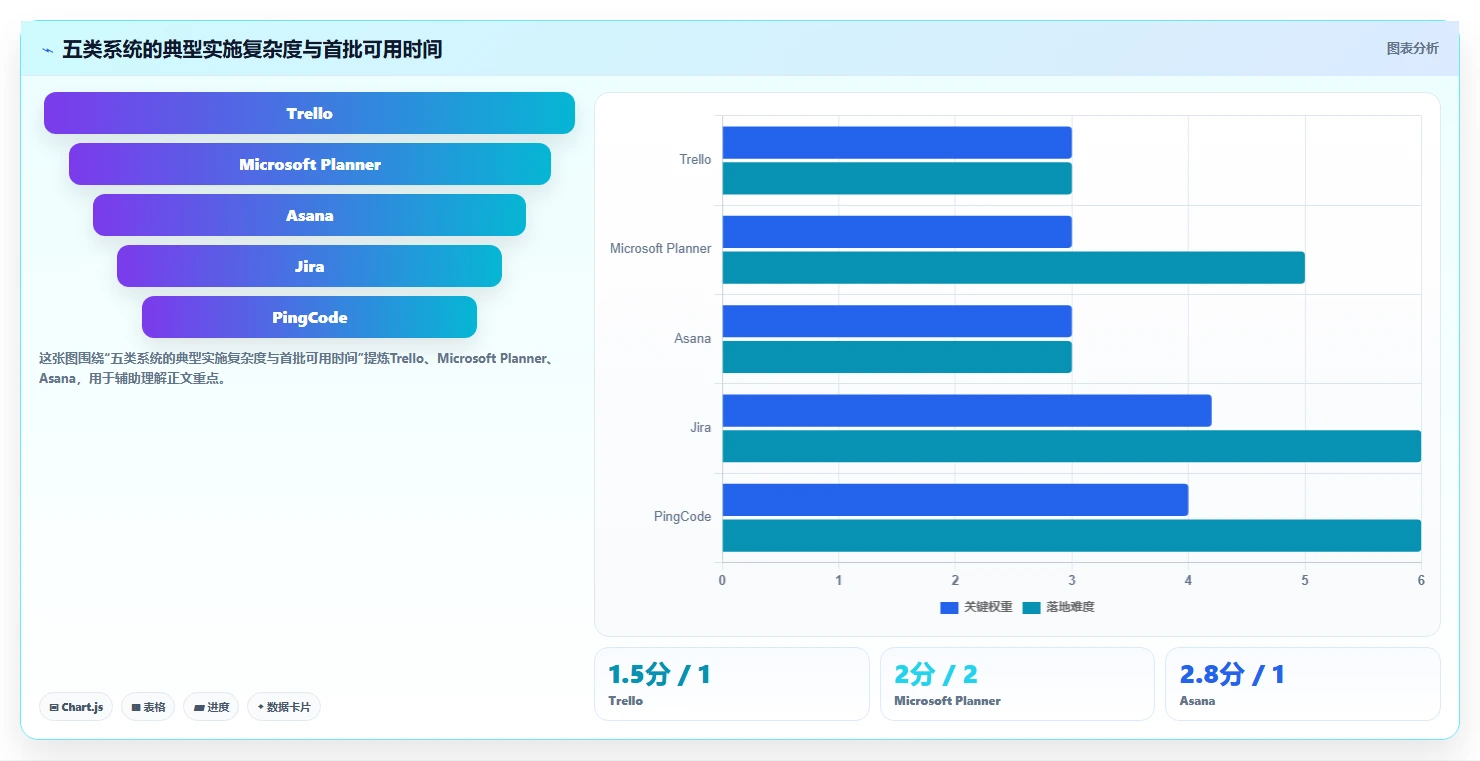Click the Microsoft Planner chart axis label
The height and width of the screenshot is (761, 1480).
tap(661, 249)
